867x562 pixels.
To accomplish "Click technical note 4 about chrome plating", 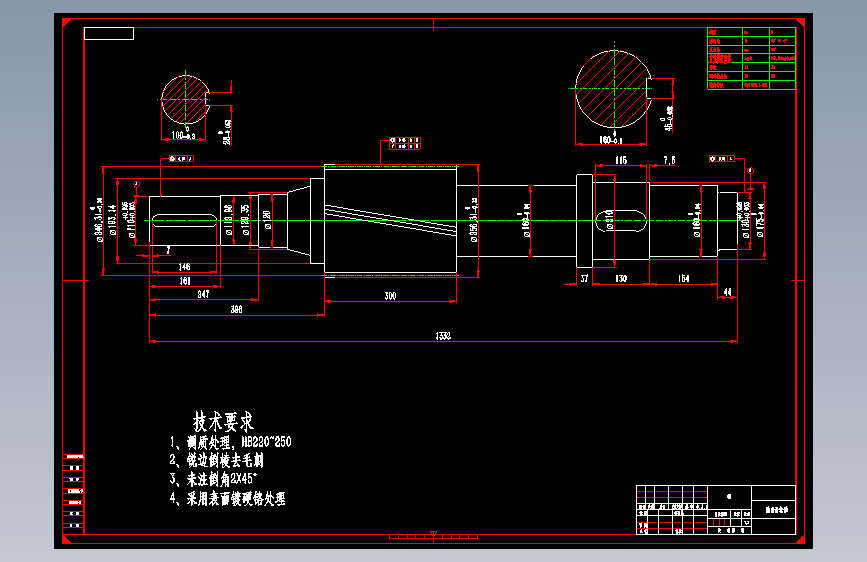I will click(x=227, y=498).
